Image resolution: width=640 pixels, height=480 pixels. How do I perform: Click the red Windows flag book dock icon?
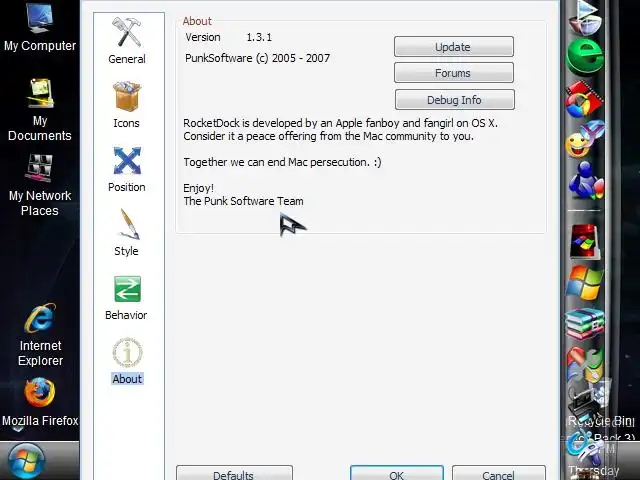pyautogui.click(x=584, y=241)
